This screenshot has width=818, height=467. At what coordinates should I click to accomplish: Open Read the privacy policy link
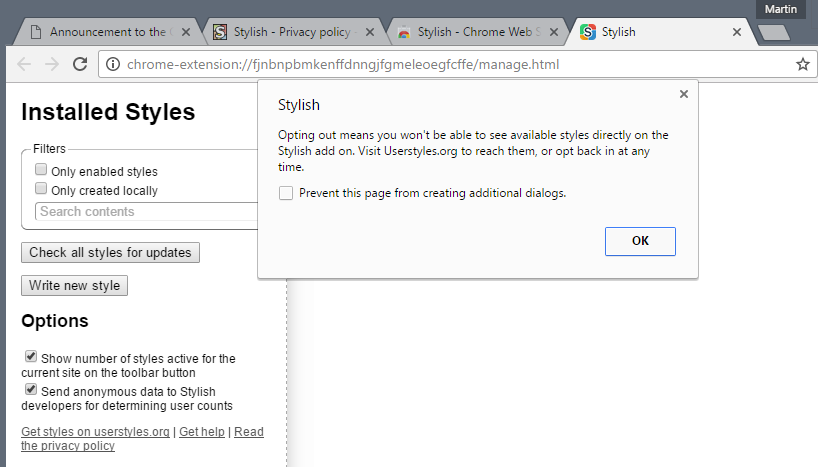[142, 439]
